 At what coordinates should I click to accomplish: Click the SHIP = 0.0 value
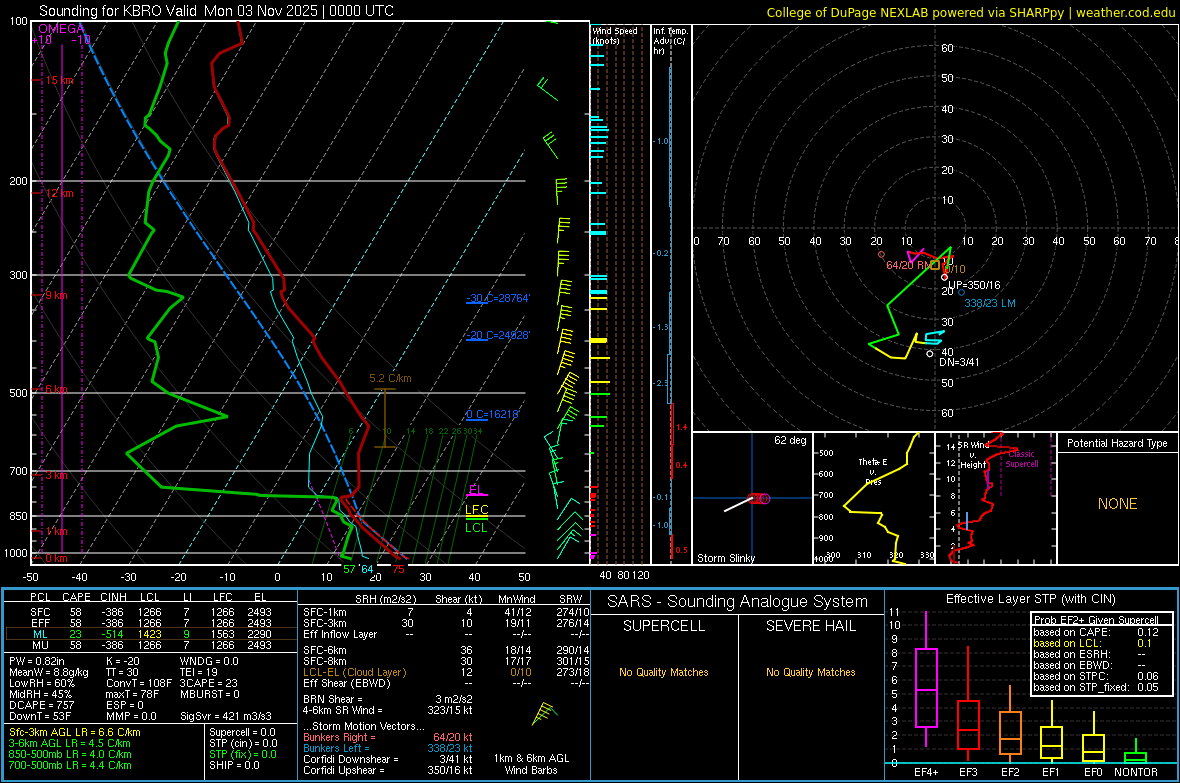(x=234, y=765)
